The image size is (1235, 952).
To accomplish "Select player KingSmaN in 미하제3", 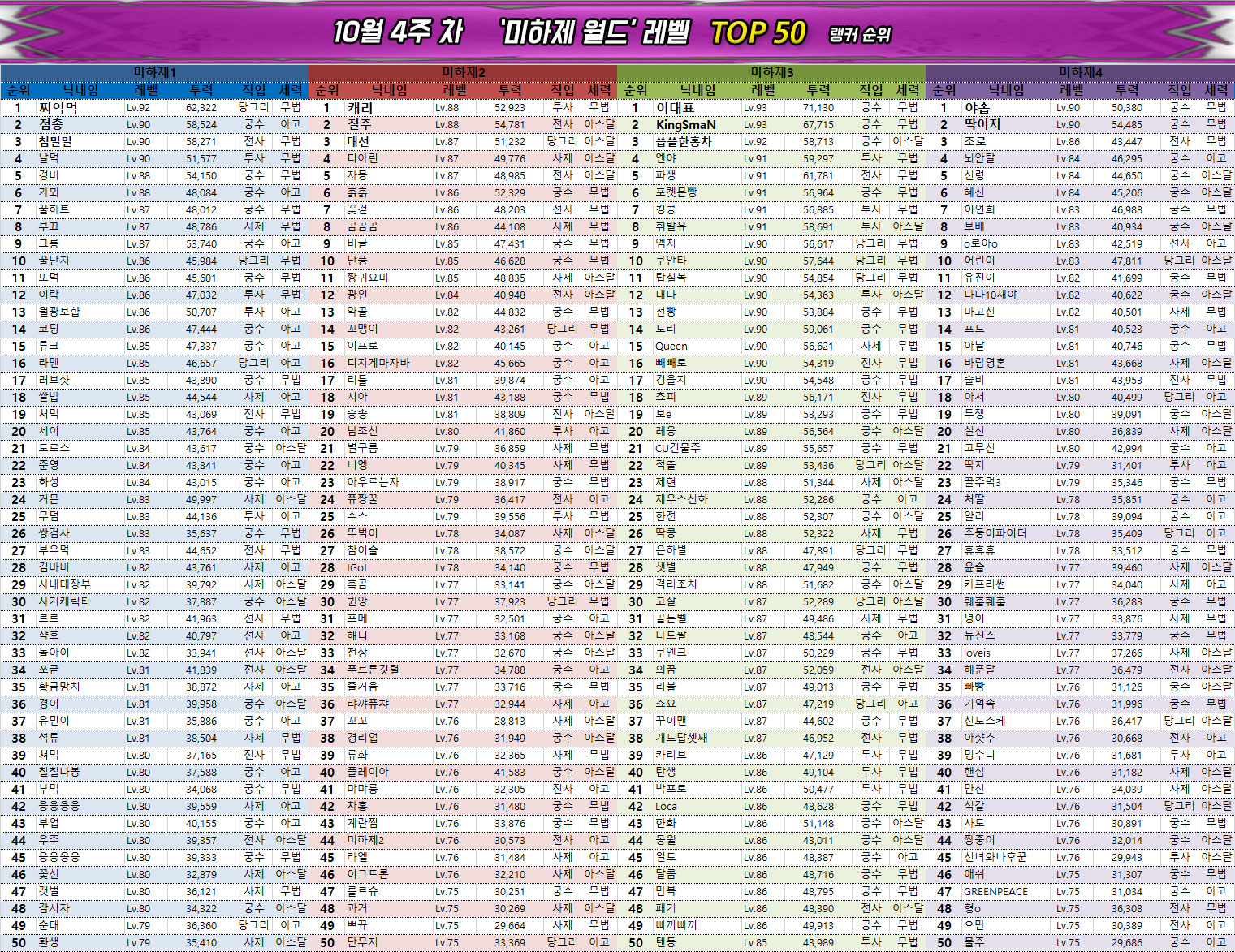I will click(x=685, y=125).
